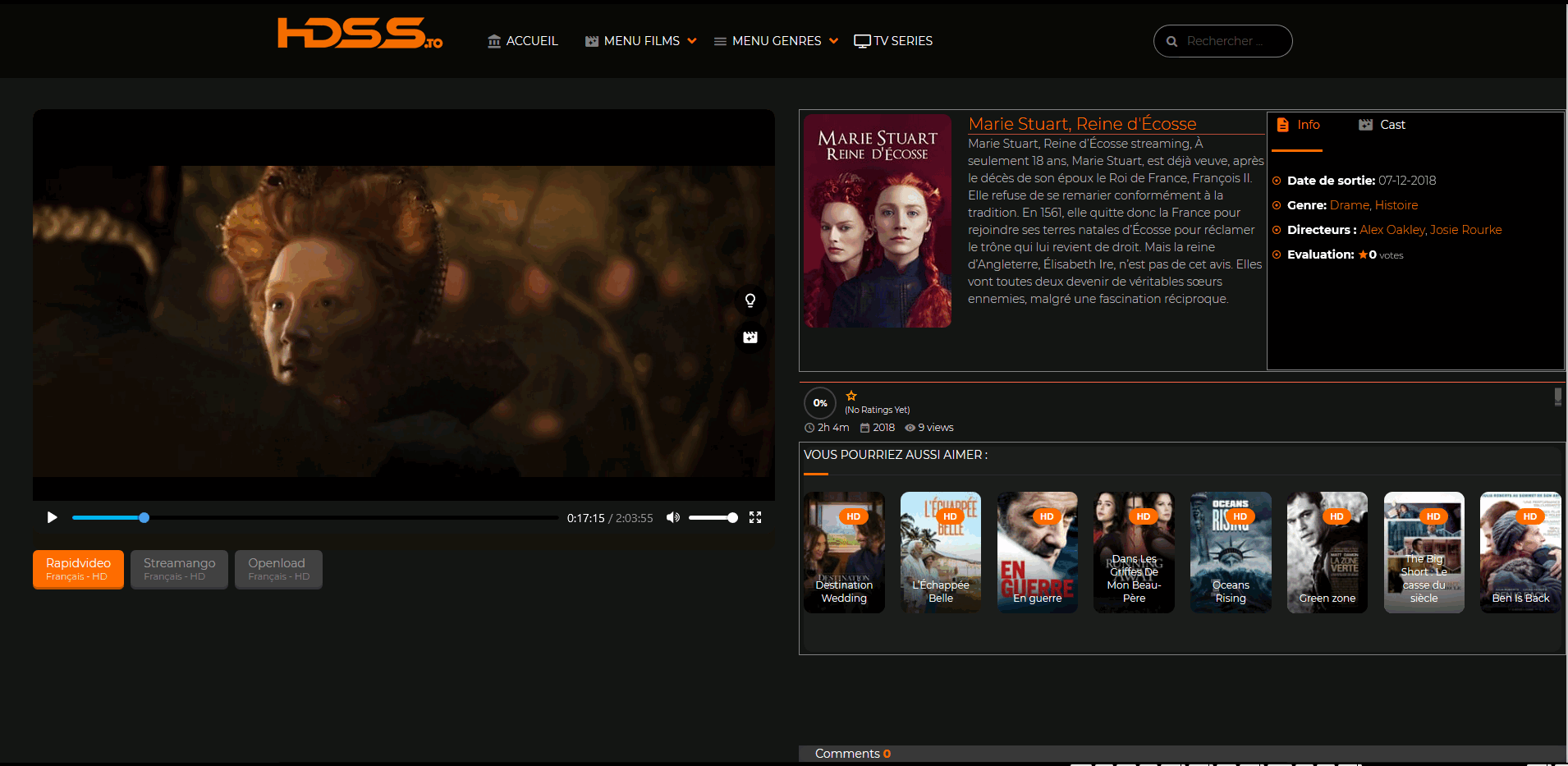The width and height of the screenshot is (1568, 766).
Task: Rate with the star under No Ratings
Action: click(x=851, y=396)
